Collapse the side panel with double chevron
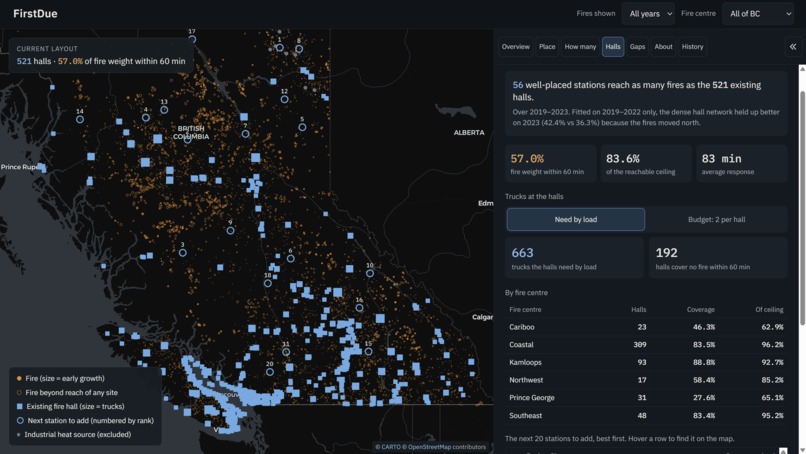Viewport: 806px width, 454px height. tap(793, 47)
